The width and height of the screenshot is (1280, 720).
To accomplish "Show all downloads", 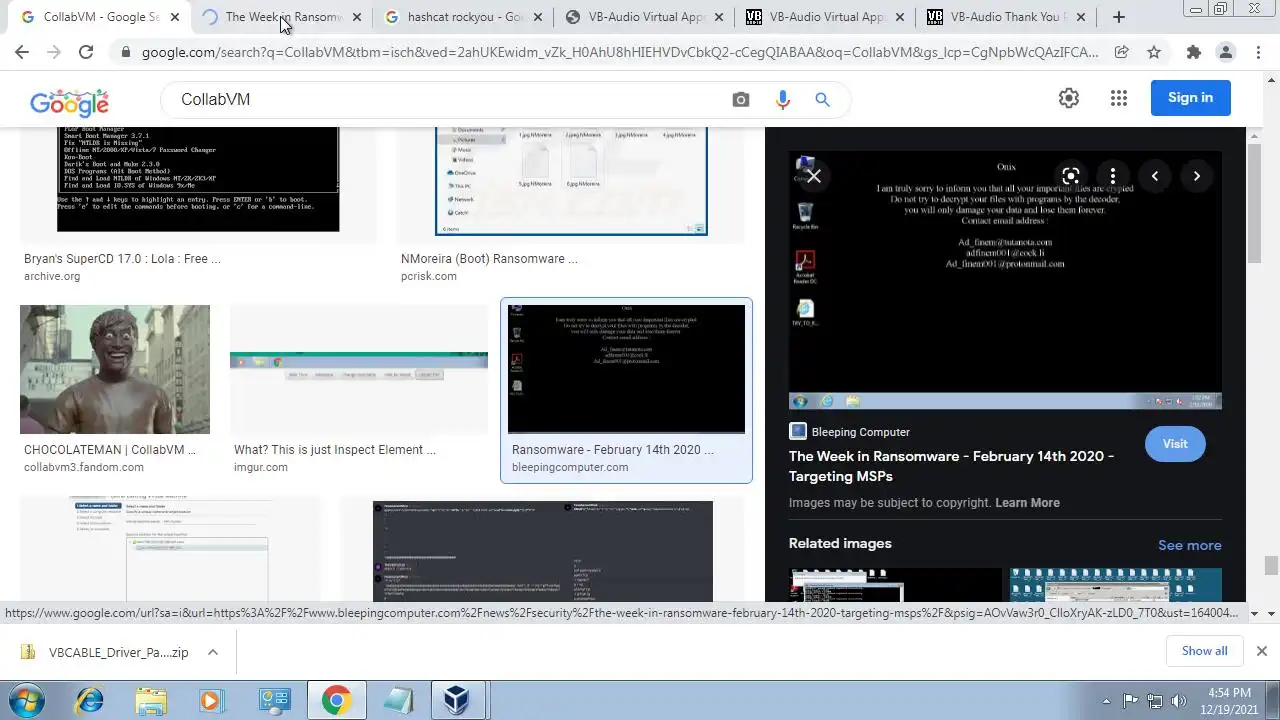I will (1204, 651).
